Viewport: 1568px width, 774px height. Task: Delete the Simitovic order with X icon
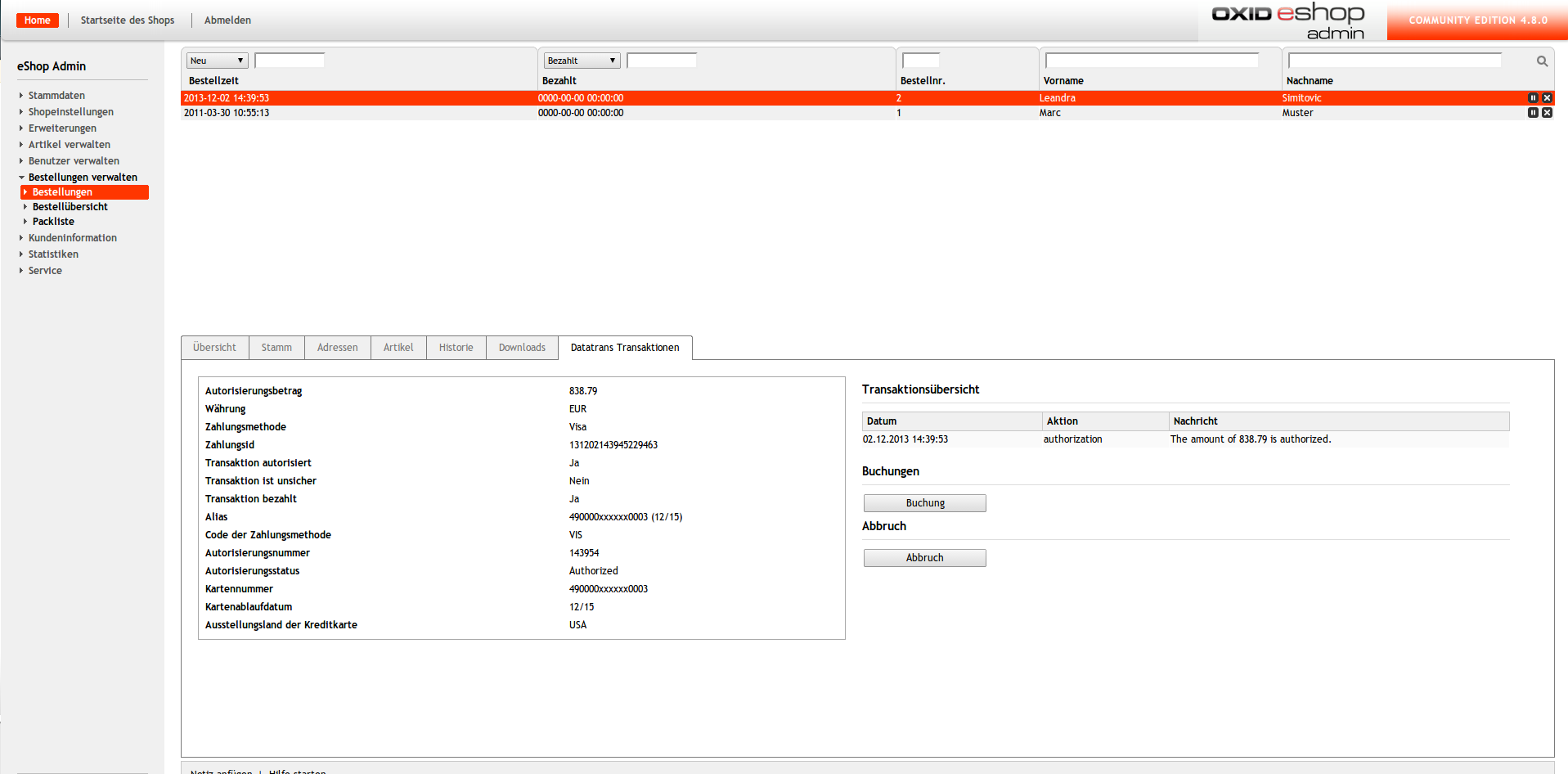coord(1547,98)
